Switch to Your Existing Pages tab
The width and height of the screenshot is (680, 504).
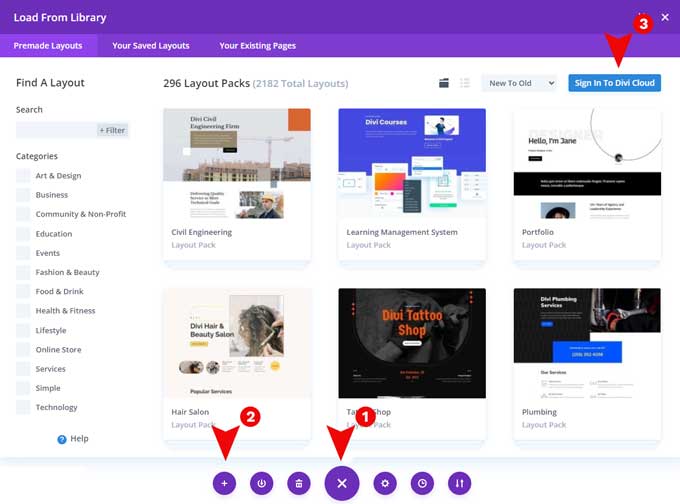(x=258, y=46)
